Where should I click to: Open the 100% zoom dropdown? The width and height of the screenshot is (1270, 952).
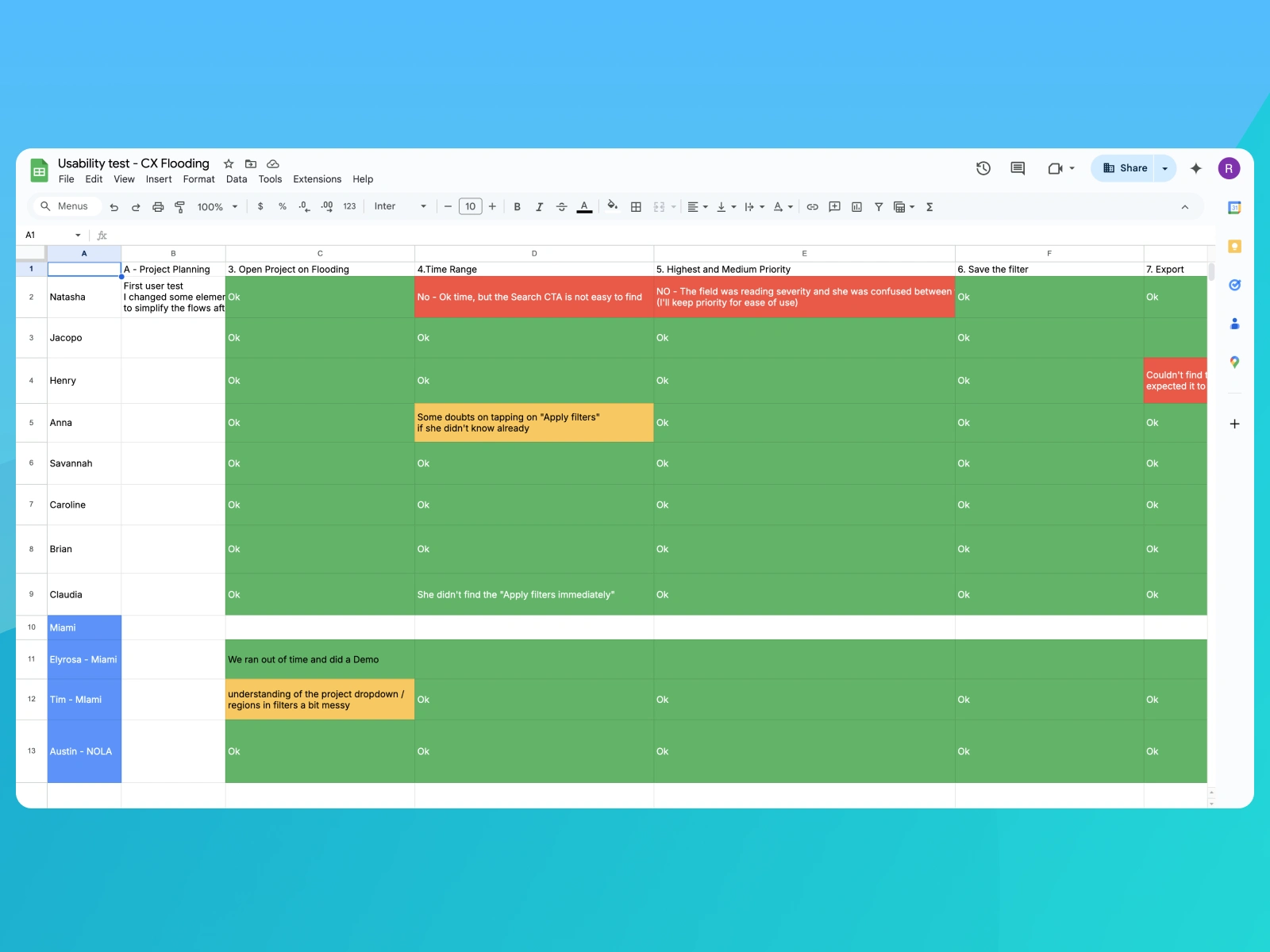point(217,207)
